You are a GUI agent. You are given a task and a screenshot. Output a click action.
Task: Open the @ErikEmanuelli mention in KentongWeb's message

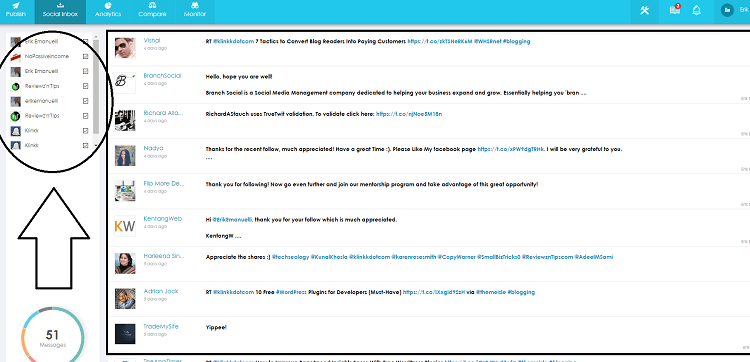click(x=232, y=220)
